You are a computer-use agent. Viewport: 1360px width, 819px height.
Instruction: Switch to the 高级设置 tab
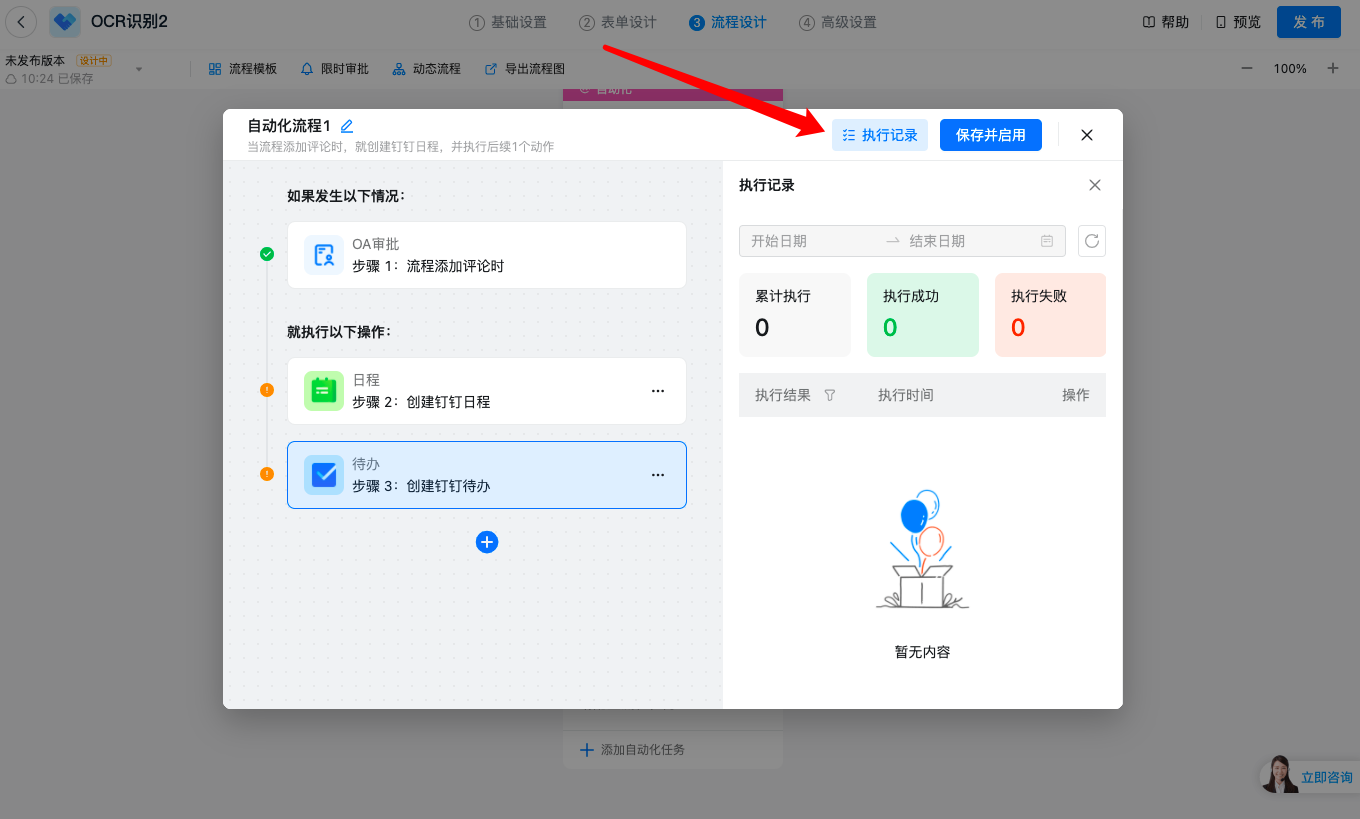838,22
